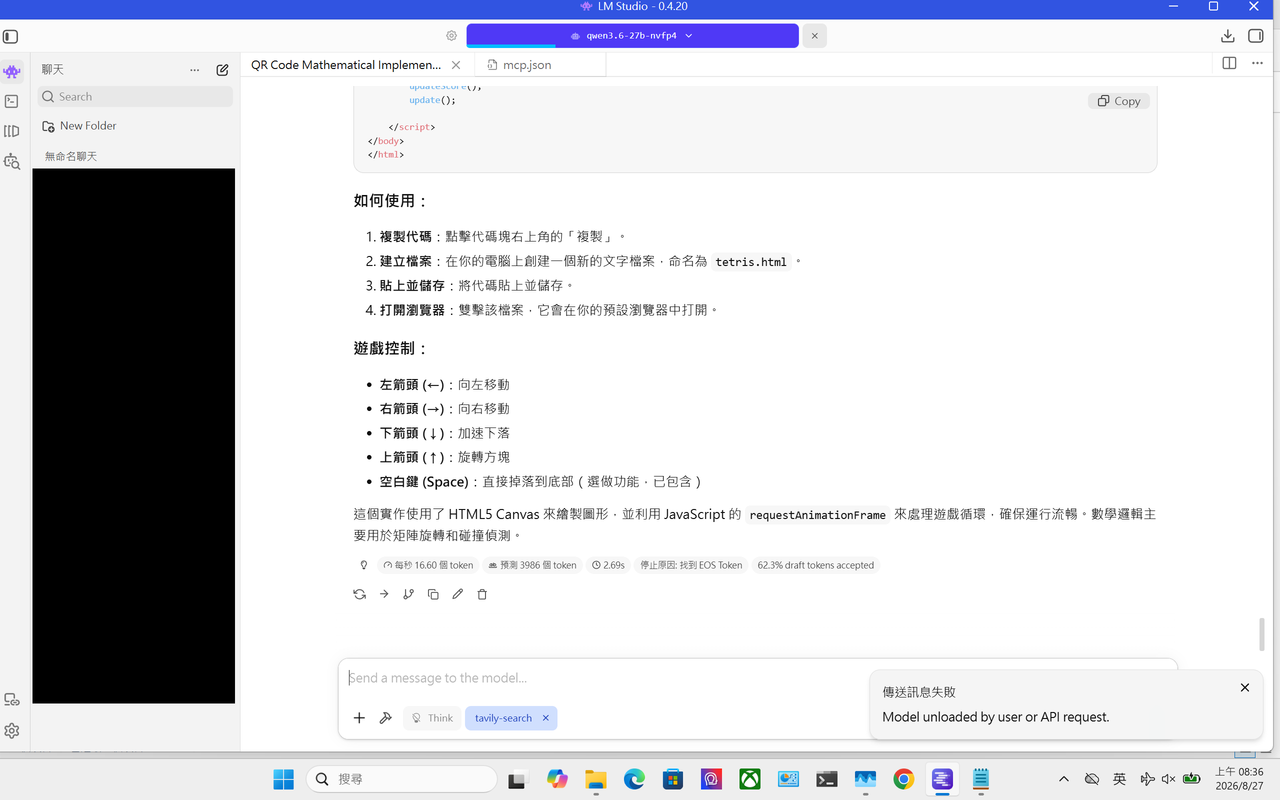Open the Discover model search icon
The image size is (1280, 800).
coord(12,161)
